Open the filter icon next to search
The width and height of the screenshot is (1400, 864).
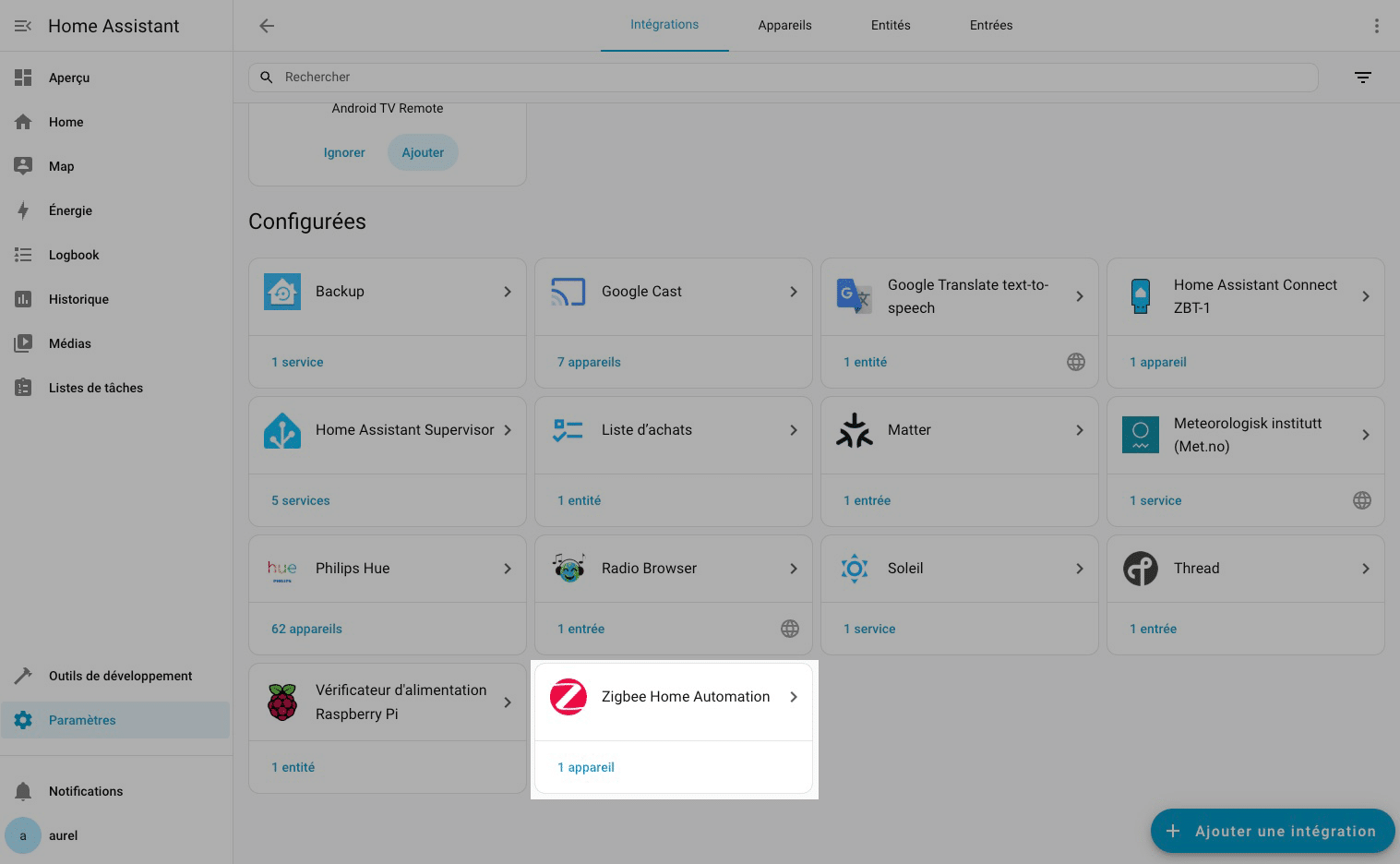tap(1362, 78)
